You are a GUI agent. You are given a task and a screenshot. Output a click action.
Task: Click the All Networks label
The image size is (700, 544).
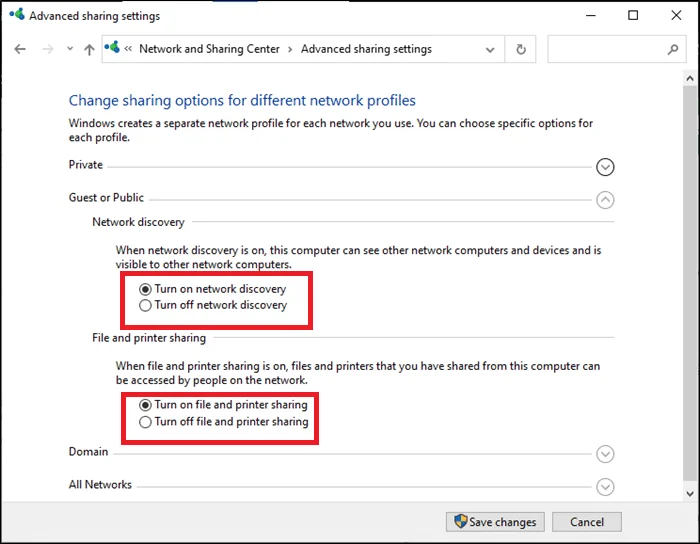(100, 484)
